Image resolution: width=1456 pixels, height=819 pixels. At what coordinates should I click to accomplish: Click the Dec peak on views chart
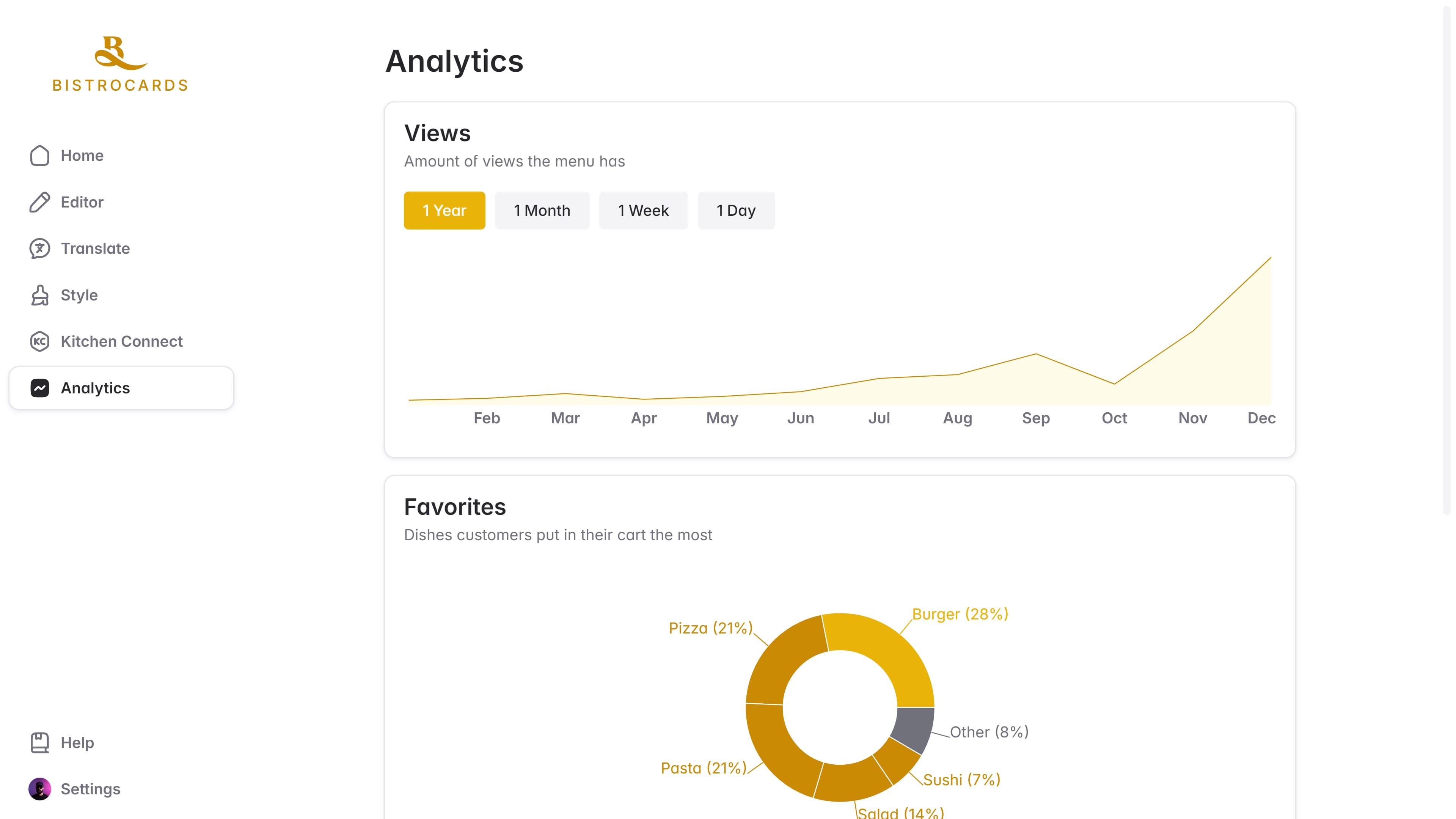1271,258
